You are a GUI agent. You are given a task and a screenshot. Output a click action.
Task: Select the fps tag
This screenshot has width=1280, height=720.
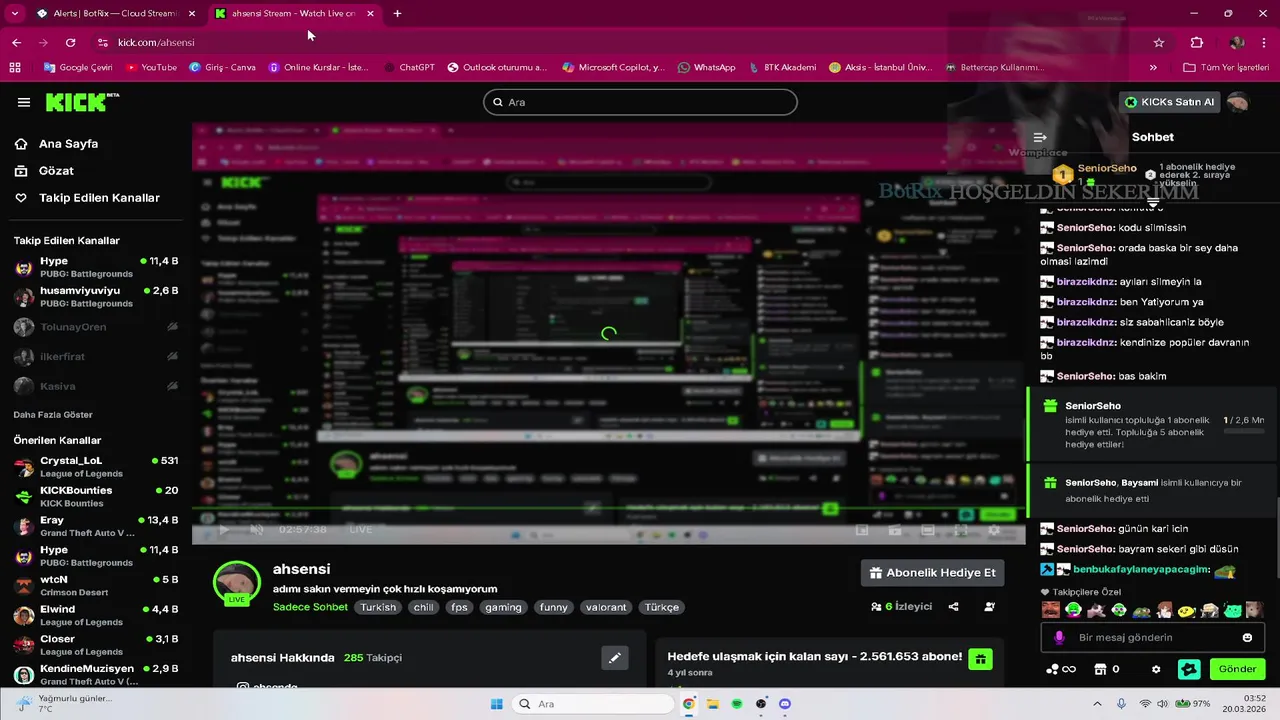click(x=459, y=607)
